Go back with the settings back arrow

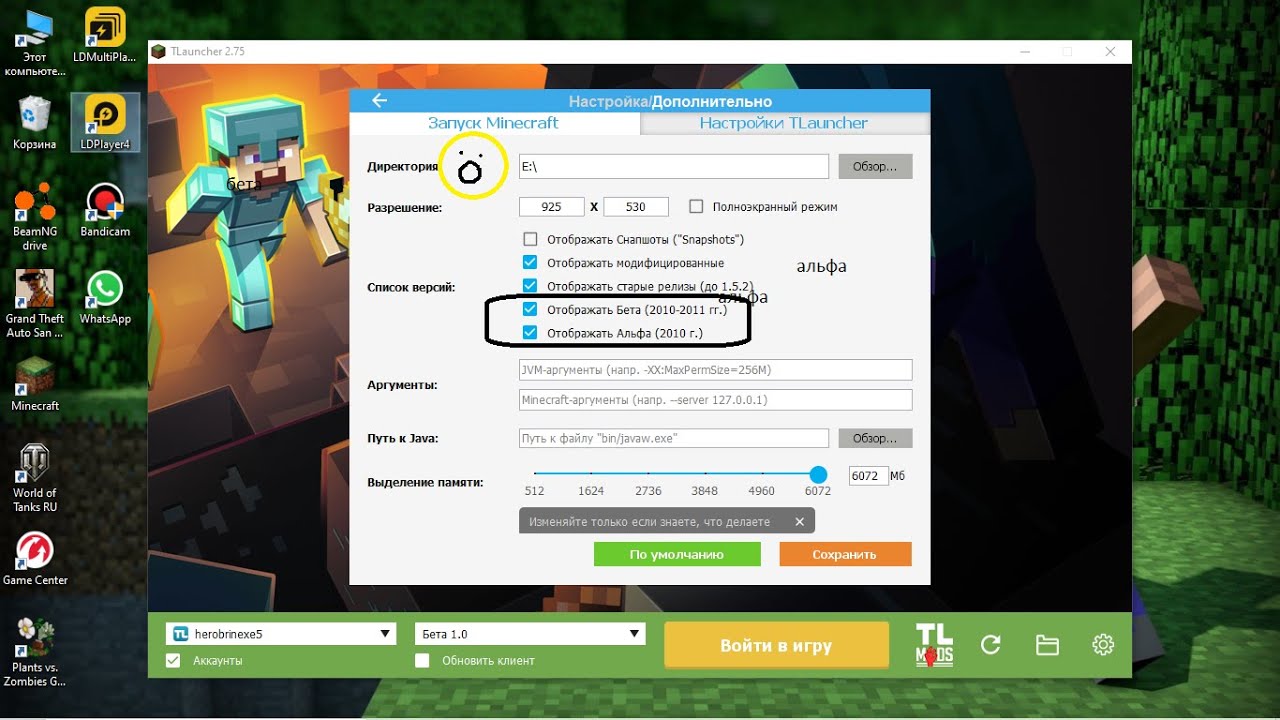[x=379, y=100]
